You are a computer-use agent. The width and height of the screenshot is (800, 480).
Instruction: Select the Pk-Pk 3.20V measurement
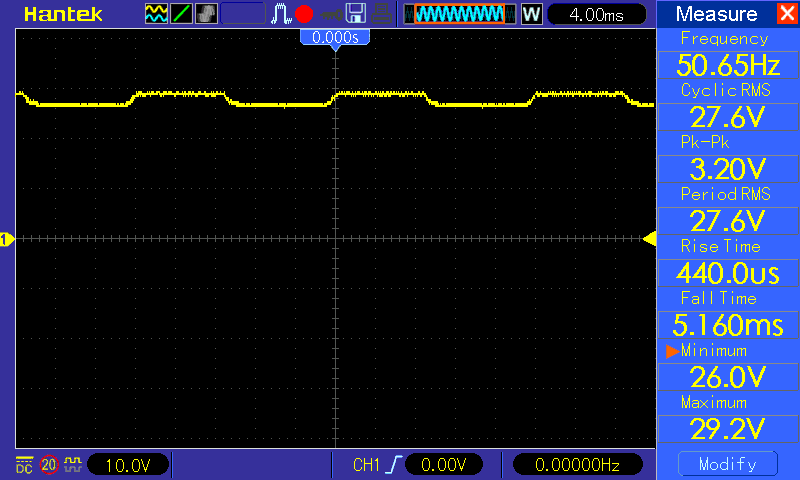728,157
